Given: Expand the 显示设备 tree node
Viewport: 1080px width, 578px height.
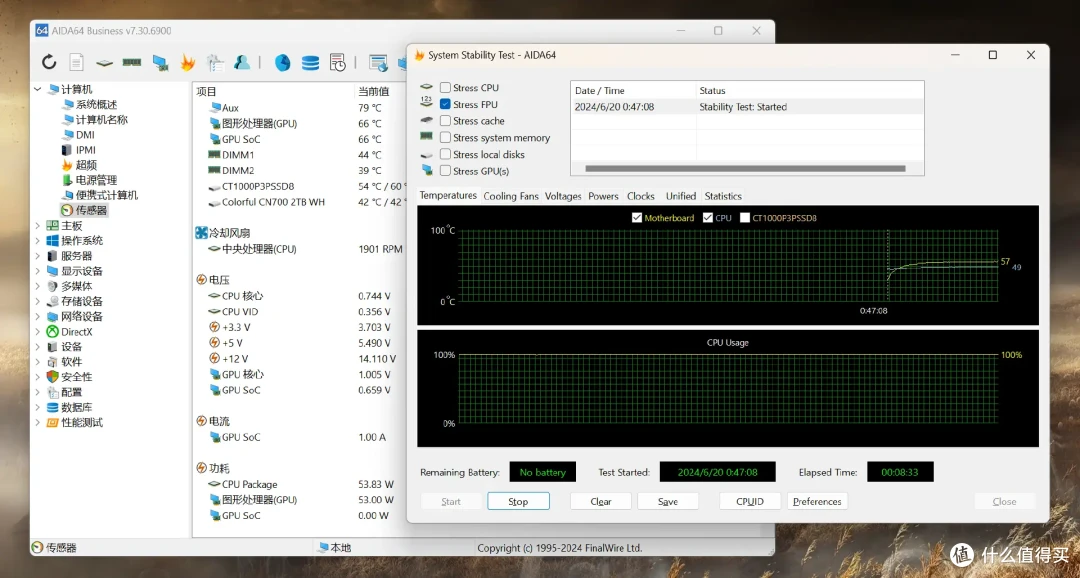Looking at the screenshot, I should [38, 271].
